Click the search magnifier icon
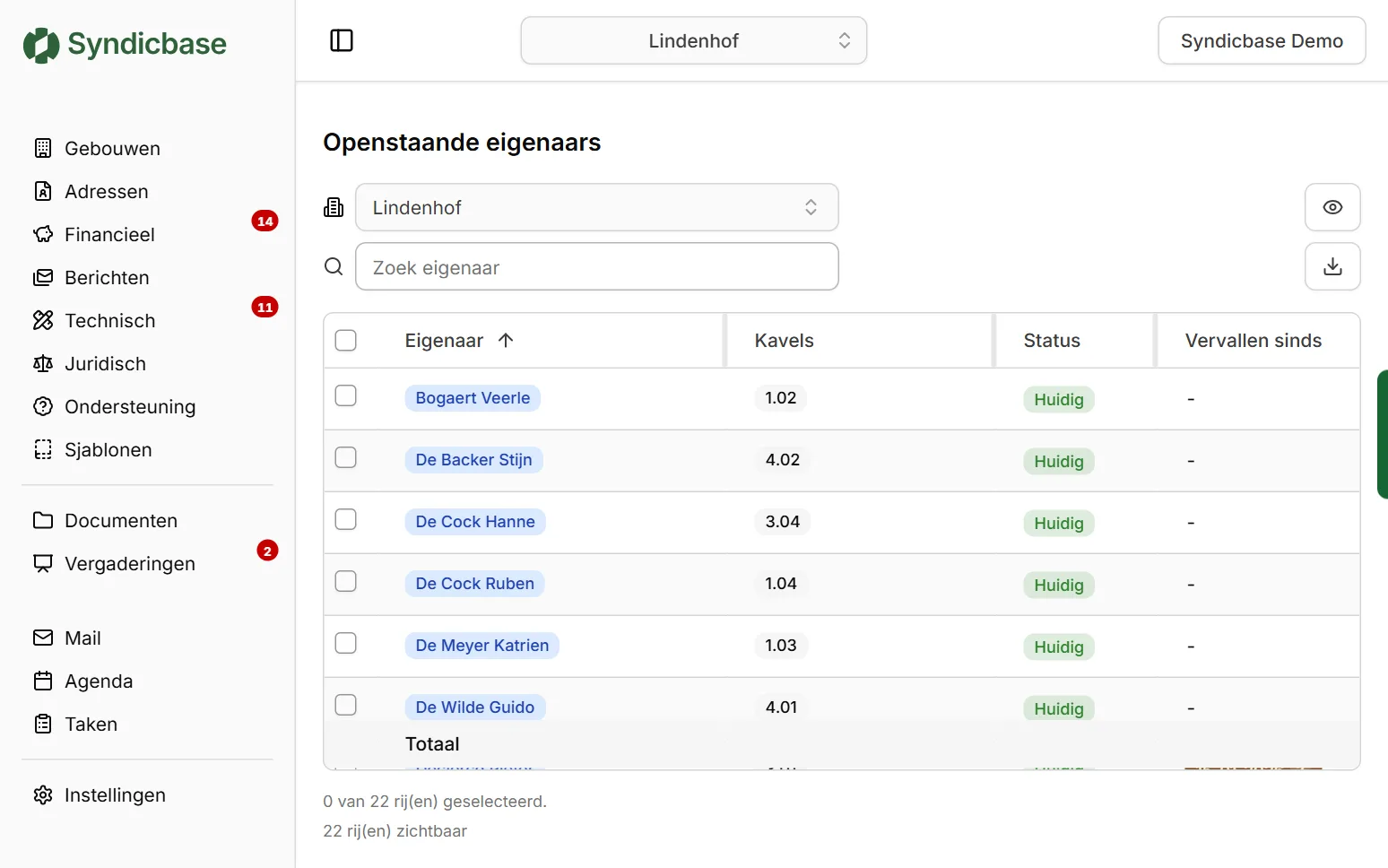 click(x=334, y=266)
